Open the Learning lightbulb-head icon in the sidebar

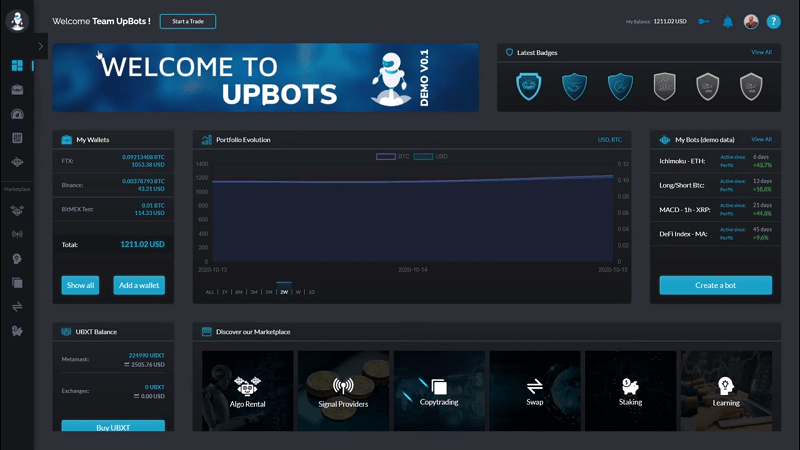point(17,259)
